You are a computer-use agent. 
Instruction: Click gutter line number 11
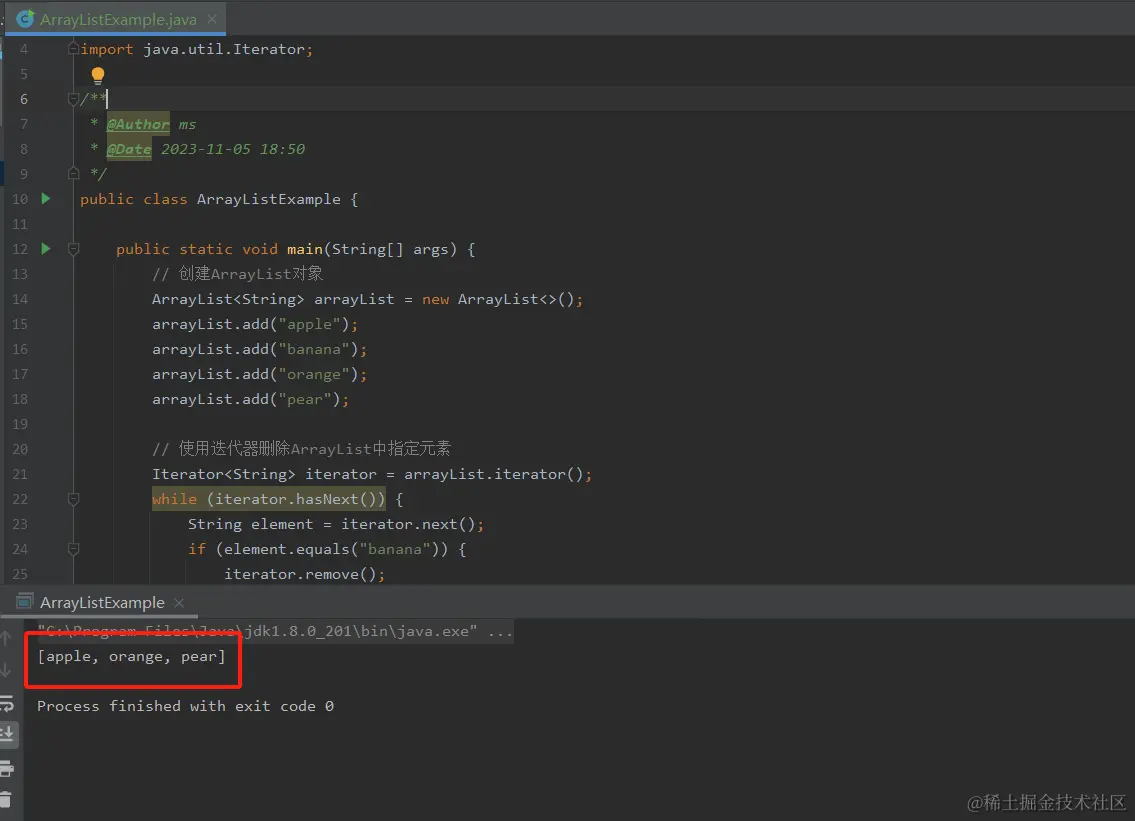20,224
